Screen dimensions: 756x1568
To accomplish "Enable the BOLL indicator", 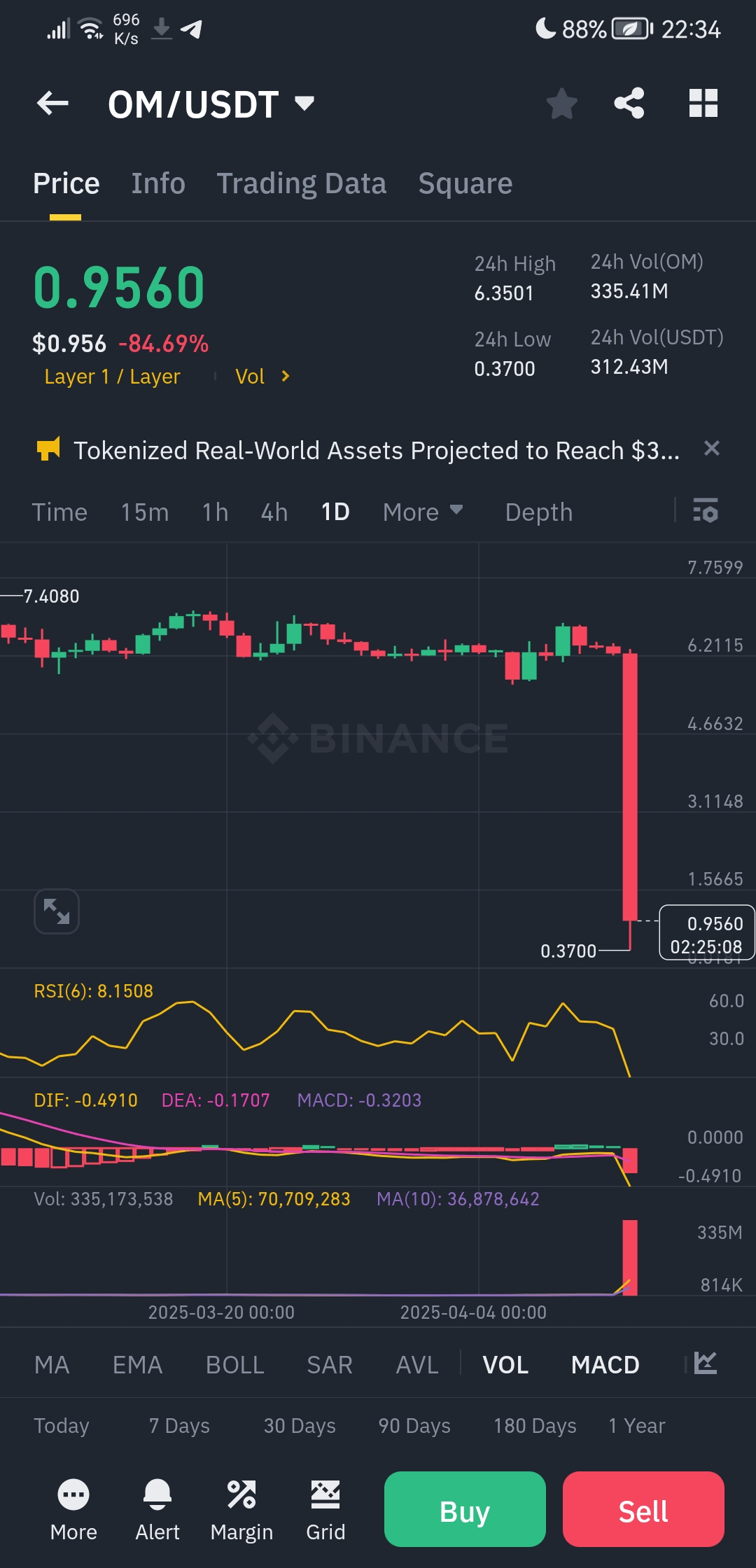I will click(234, 1365).
